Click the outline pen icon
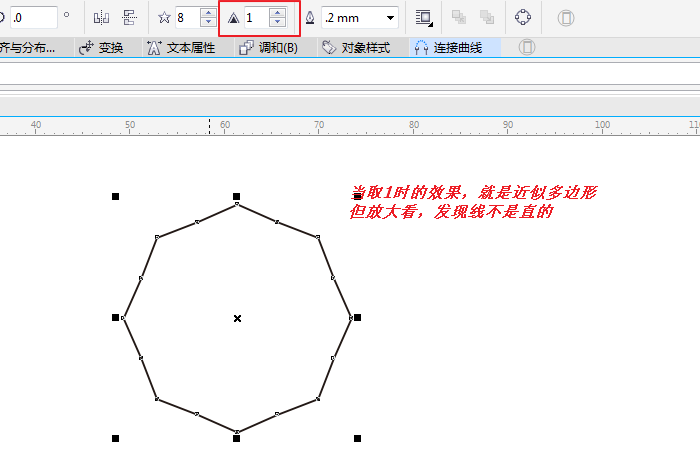The height and width of the screenshot is (450, 700). pyautogui.click(x=310, y=18)
